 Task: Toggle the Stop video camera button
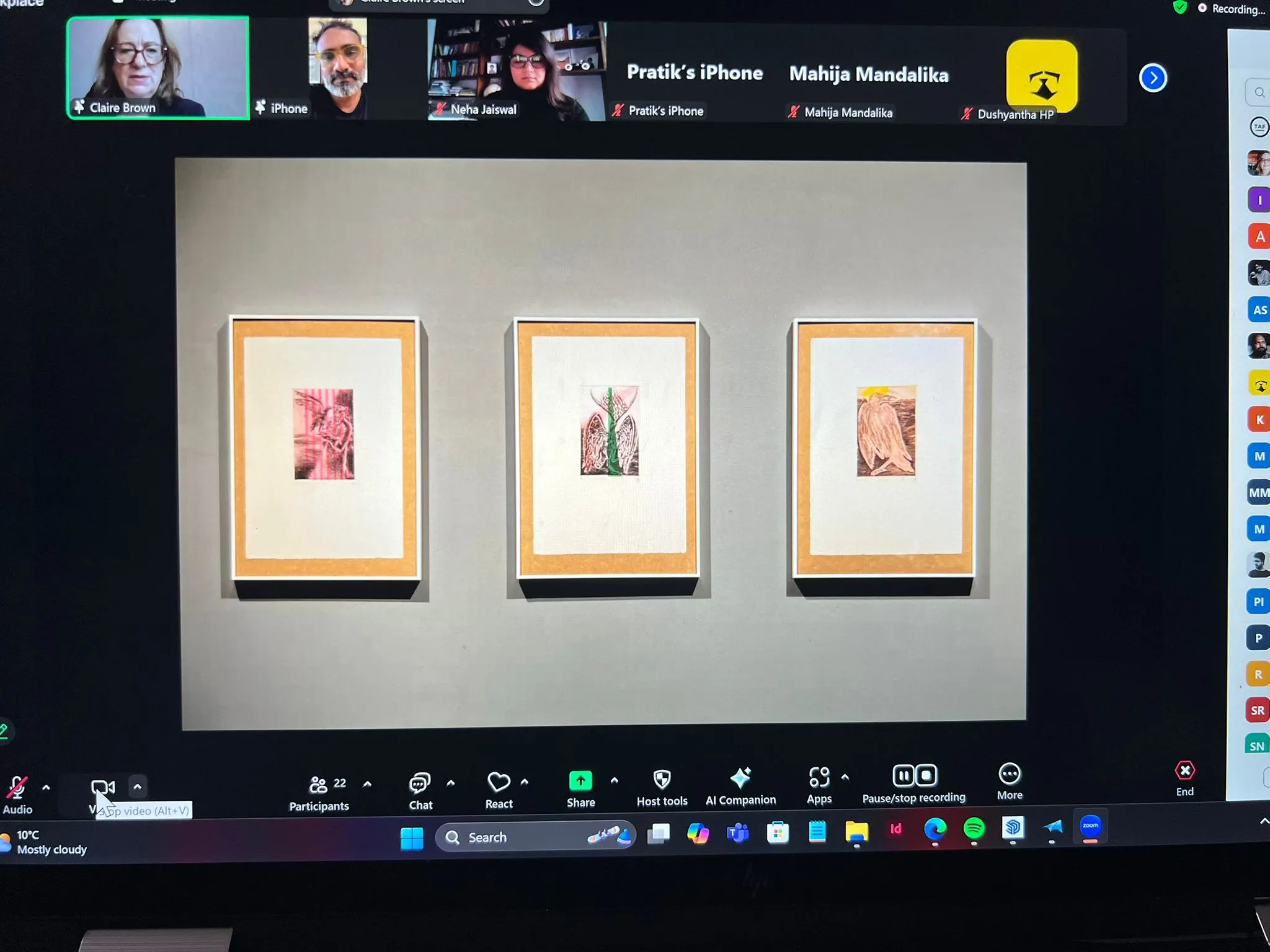pyautogui.click(x=102, y=788)
